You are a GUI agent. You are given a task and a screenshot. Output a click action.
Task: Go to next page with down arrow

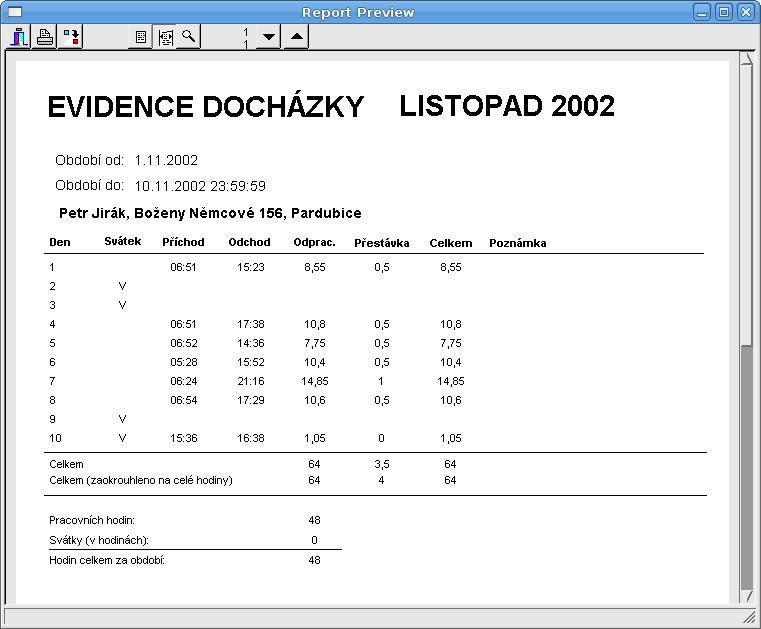[268, 37]
